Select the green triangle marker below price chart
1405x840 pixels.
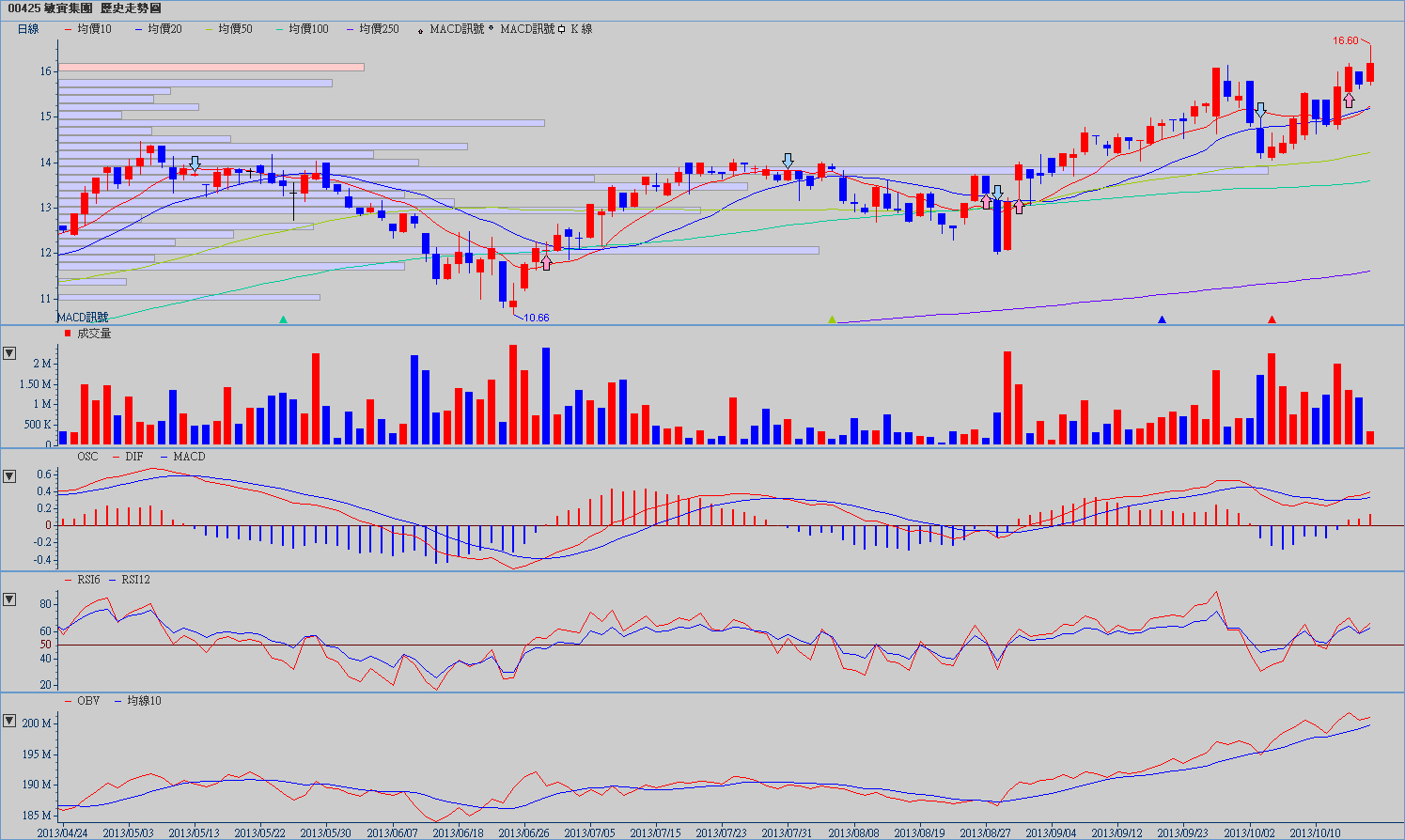[x=283, y=320]
